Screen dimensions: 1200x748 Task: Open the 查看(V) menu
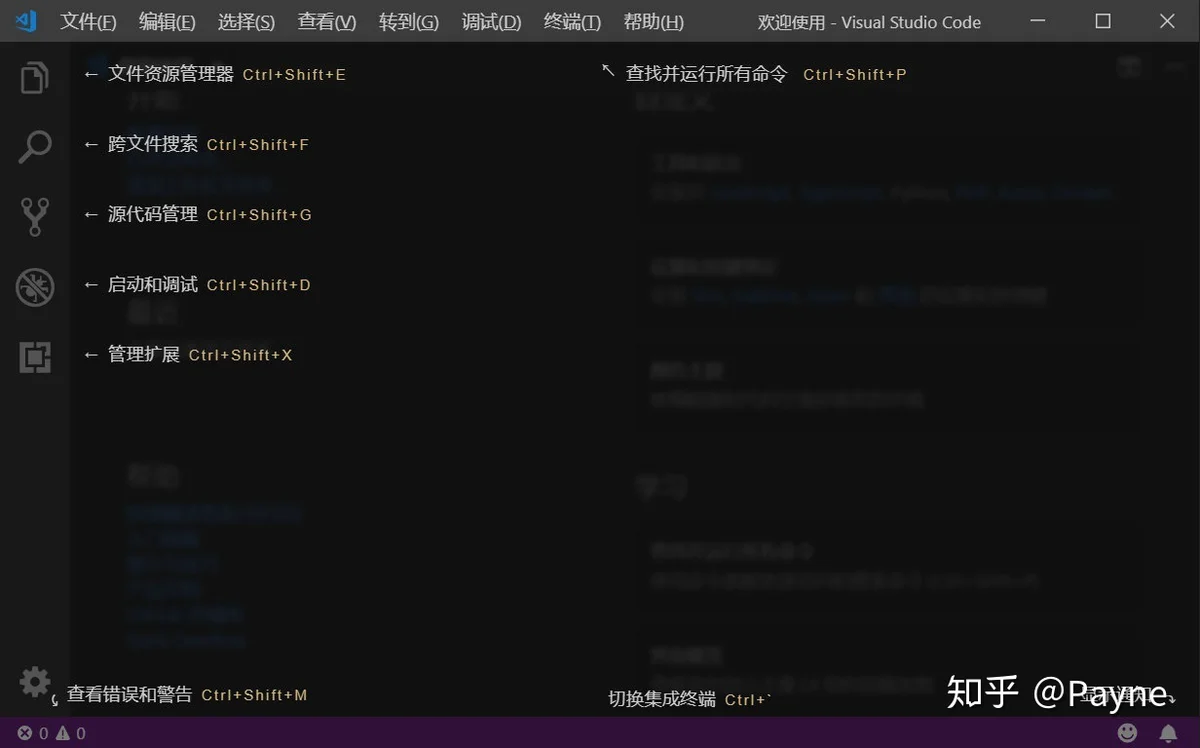click(327, 22)
